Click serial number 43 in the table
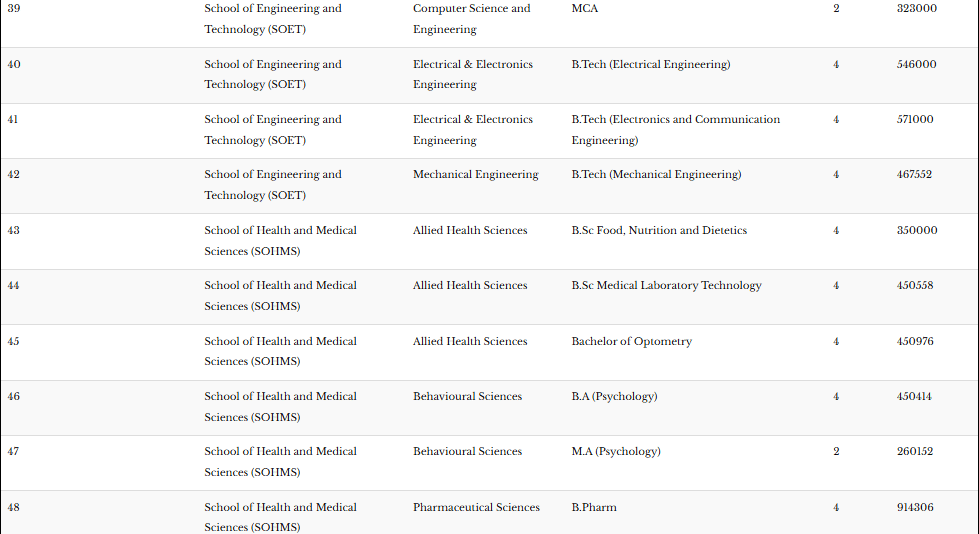979x534 pixels. [x=14, y=231]
